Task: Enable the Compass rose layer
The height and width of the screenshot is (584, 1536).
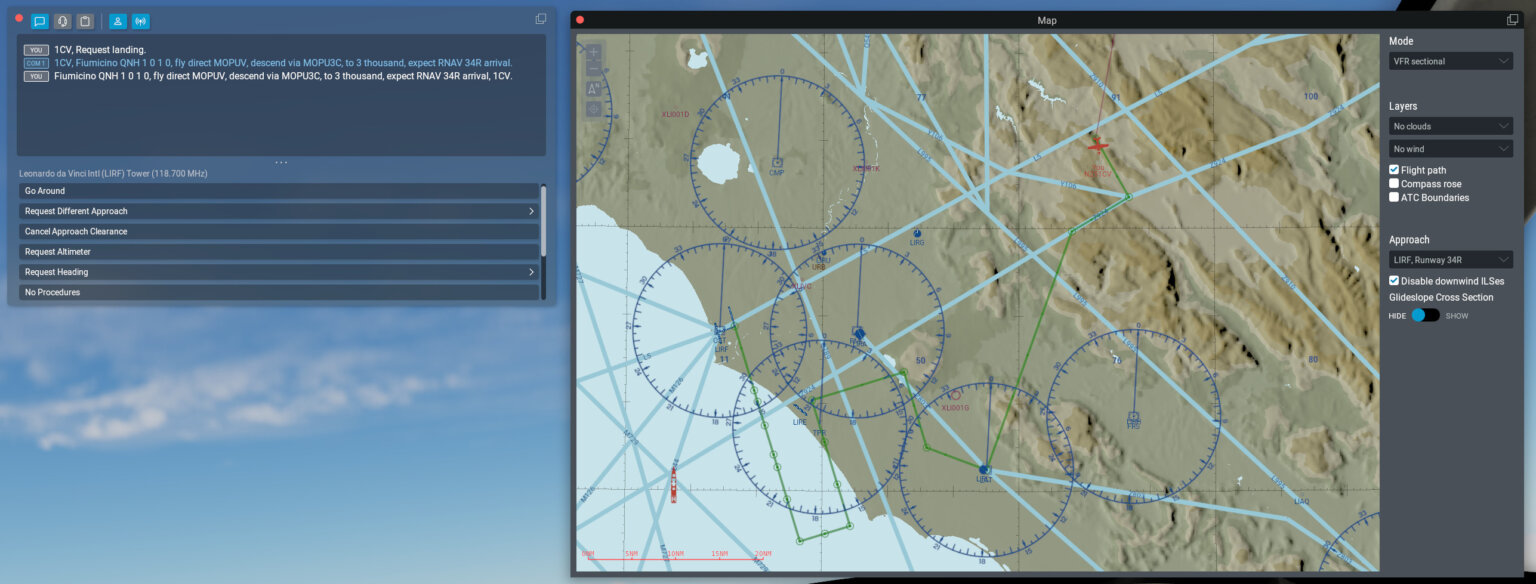Action: pos(1394,183)
